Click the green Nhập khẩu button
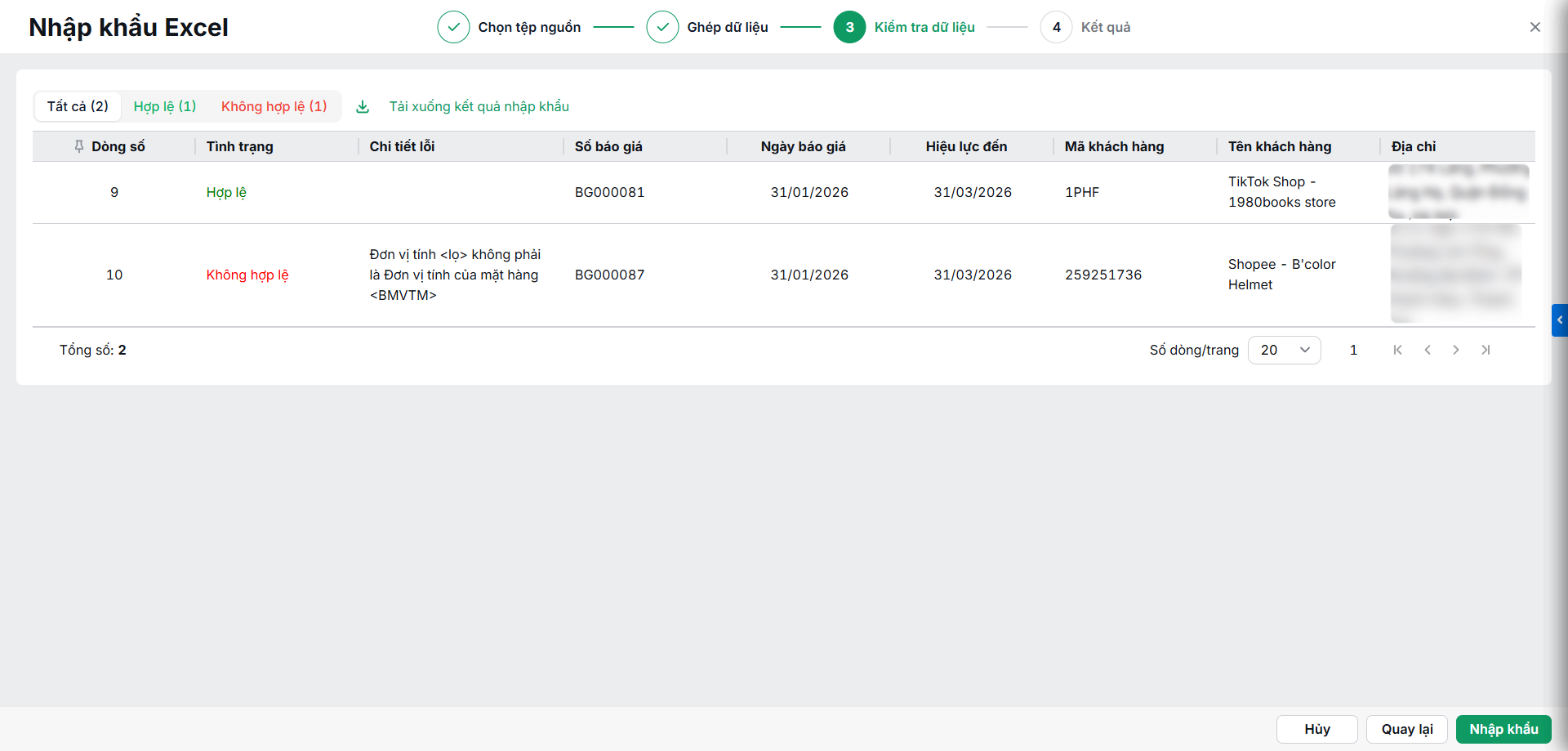 point(1503,729)
